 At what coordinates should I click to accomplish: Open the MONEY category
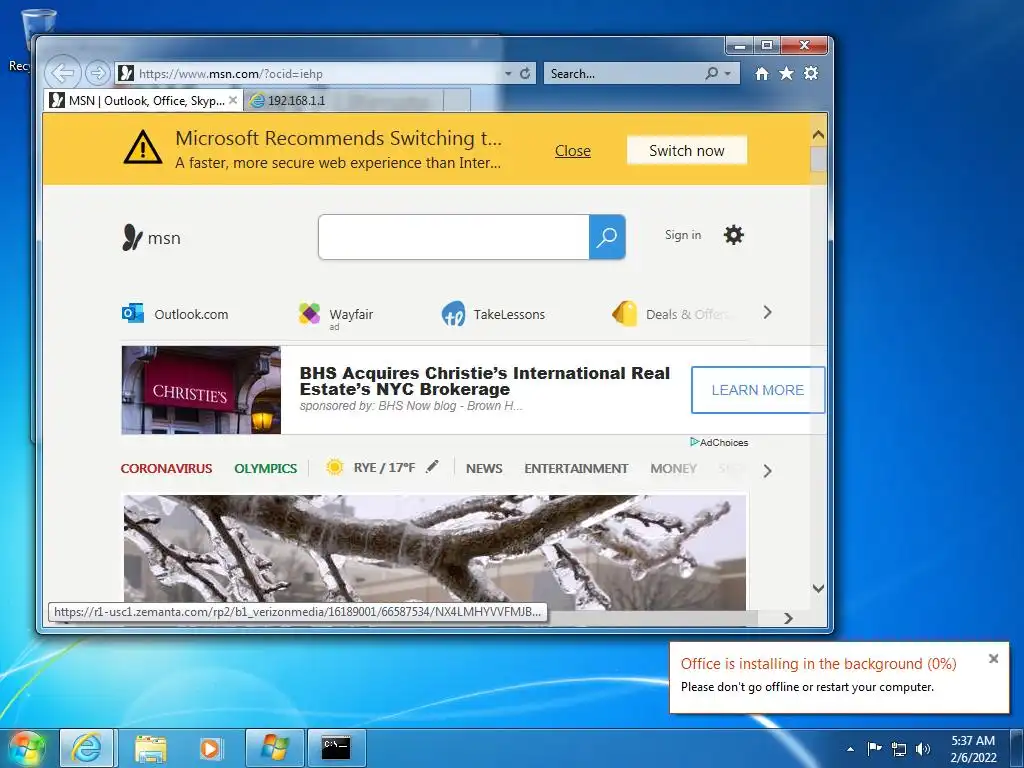[x=673, y=468]
